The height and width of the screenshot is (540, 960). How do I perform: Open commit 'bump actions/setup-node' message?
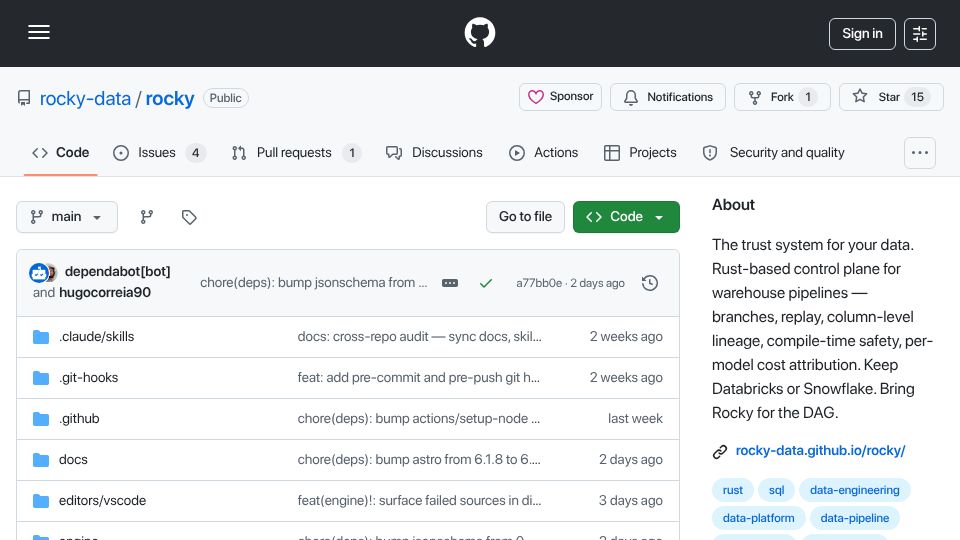[x=419, y=418]
